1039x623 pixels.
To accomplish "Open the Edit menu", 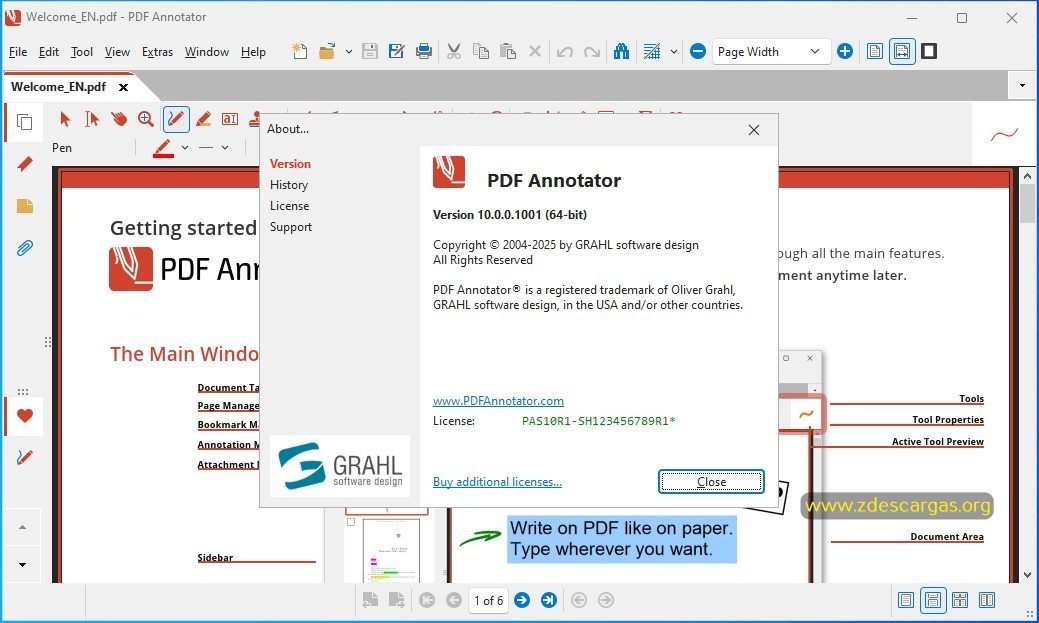I will [x=49, y=52].
